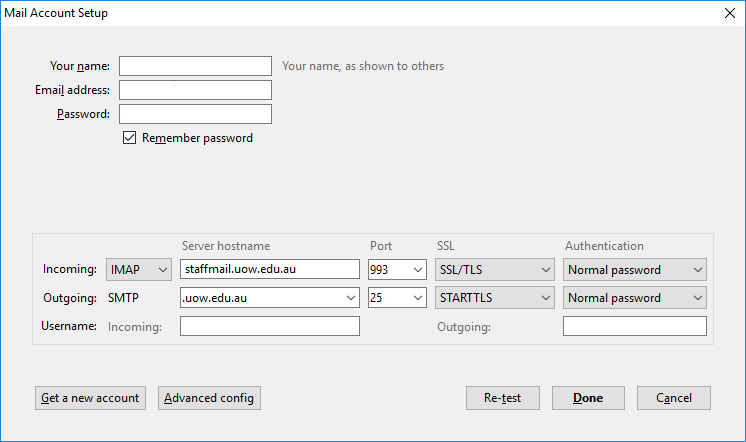This screenshot has width=746, height=442.
Task: Click the Incoming username input field
Action: [x=270, y=326]
